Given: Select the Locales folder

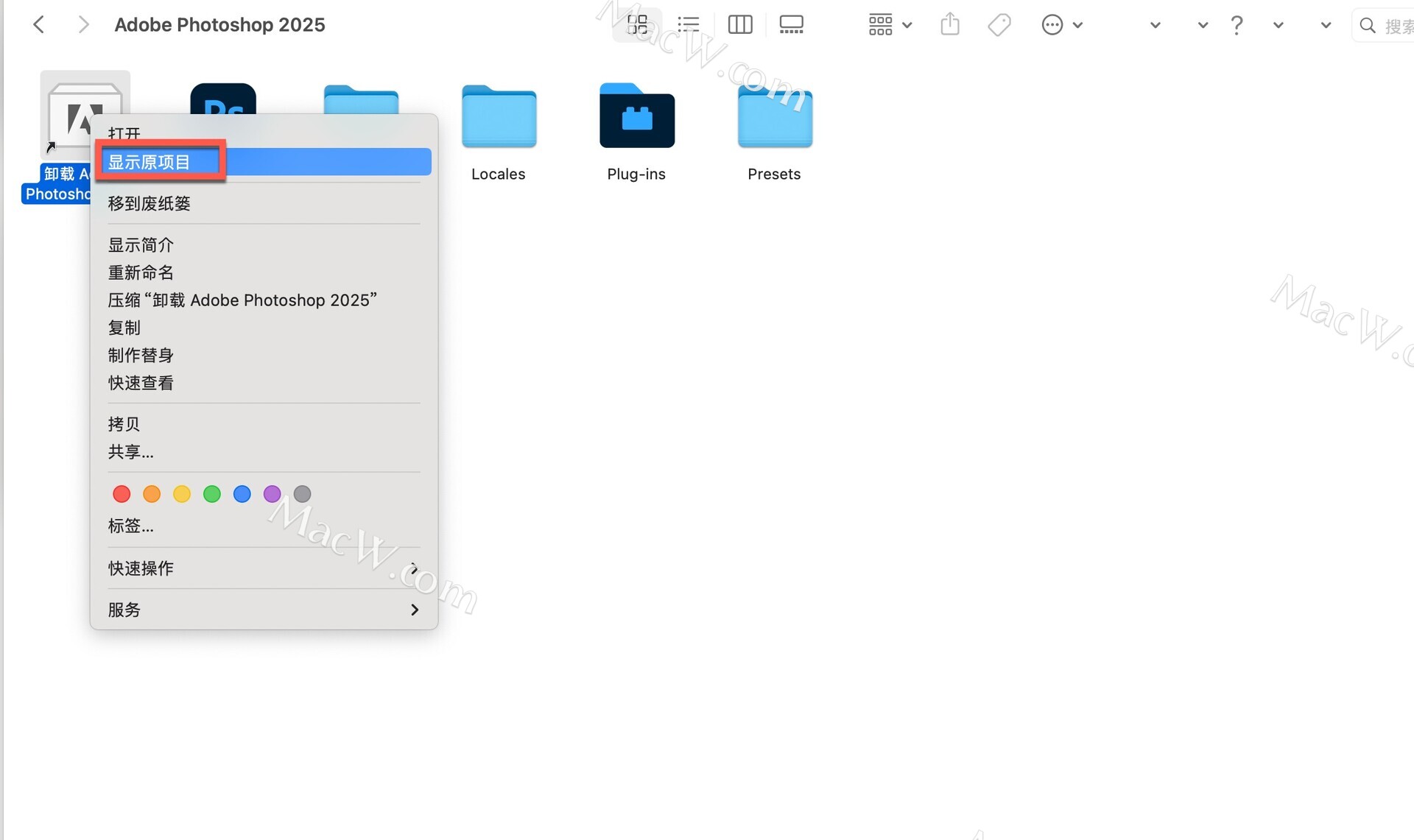Looking at the screenshot, I should coord(499,116).
